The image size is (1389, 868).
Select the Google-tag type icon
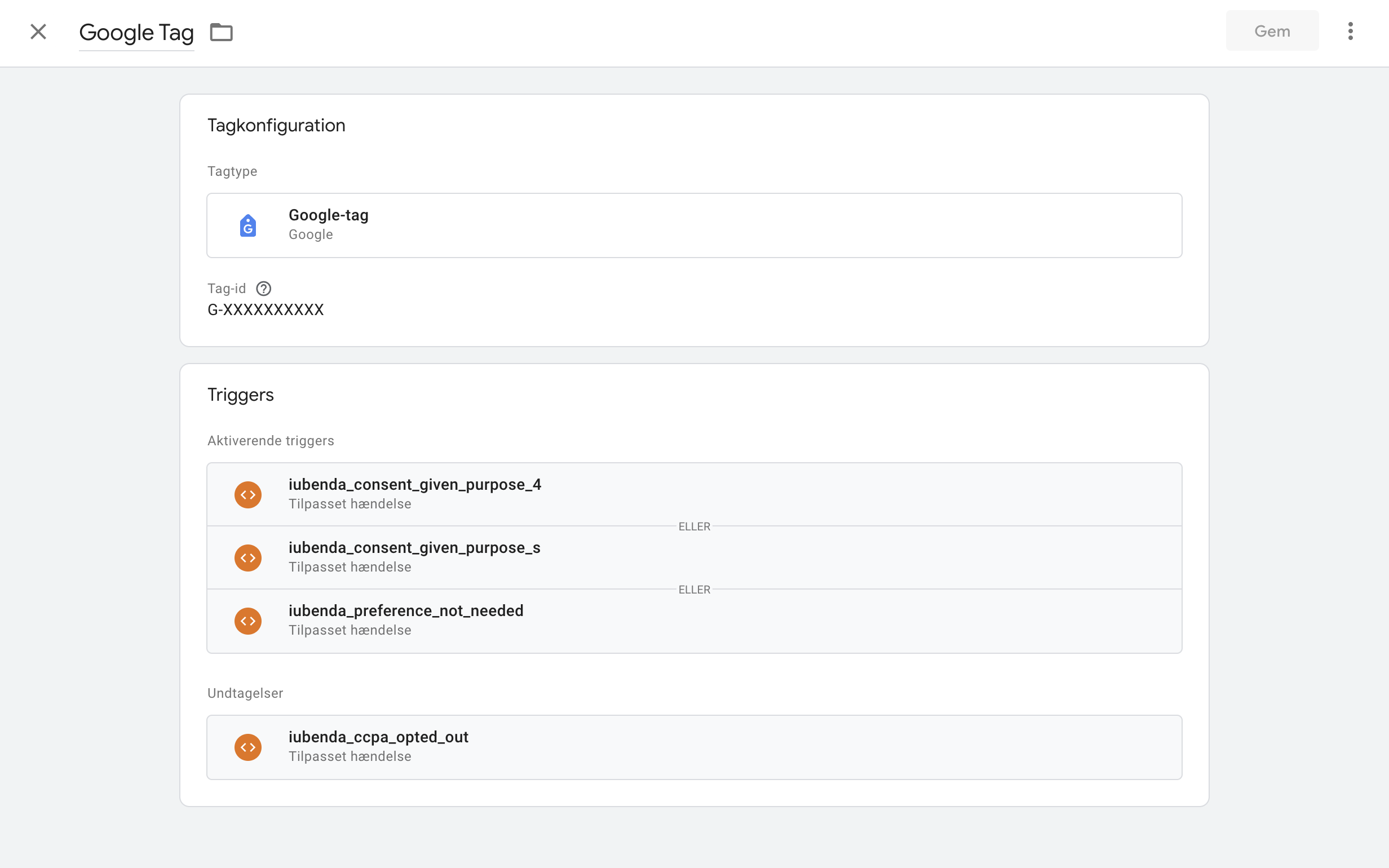point(248,225)
